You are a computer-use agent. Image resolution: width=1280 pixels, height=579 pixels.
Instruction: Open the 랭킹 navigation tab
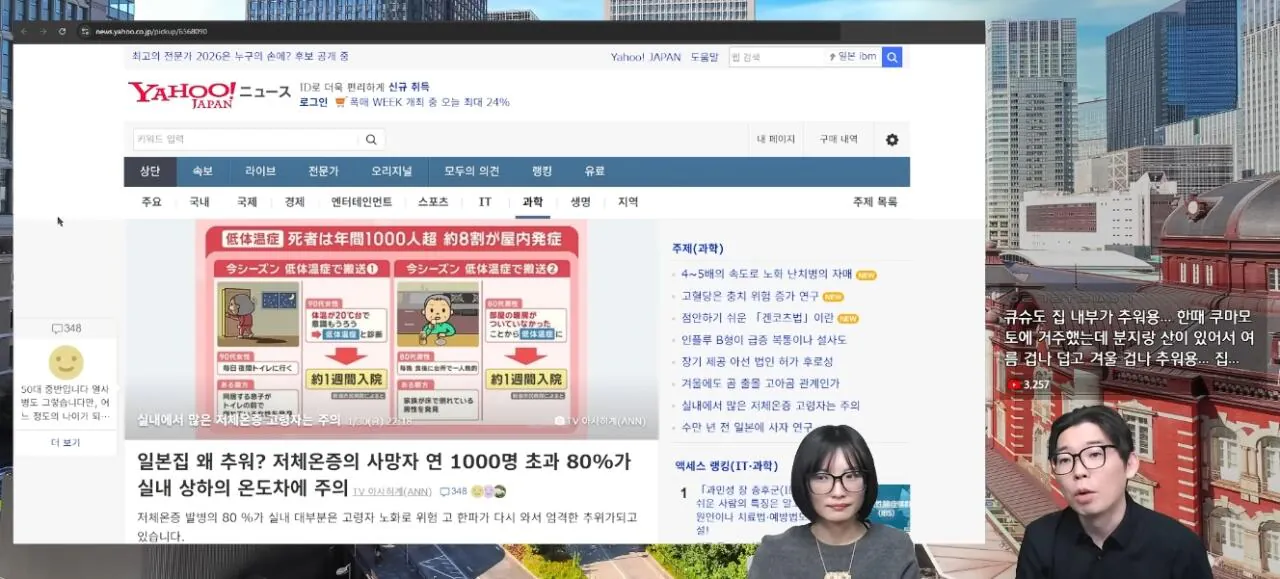[x=541, y=171]
